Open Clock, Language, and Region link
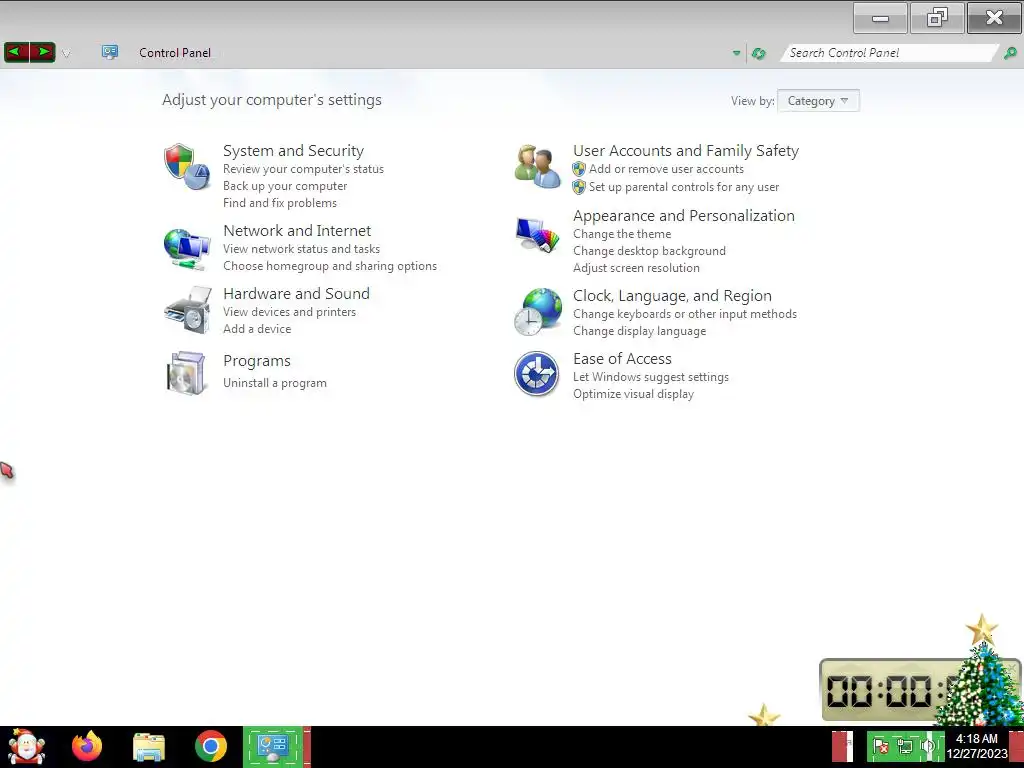Screen dimensions: 1024x768 672,296
